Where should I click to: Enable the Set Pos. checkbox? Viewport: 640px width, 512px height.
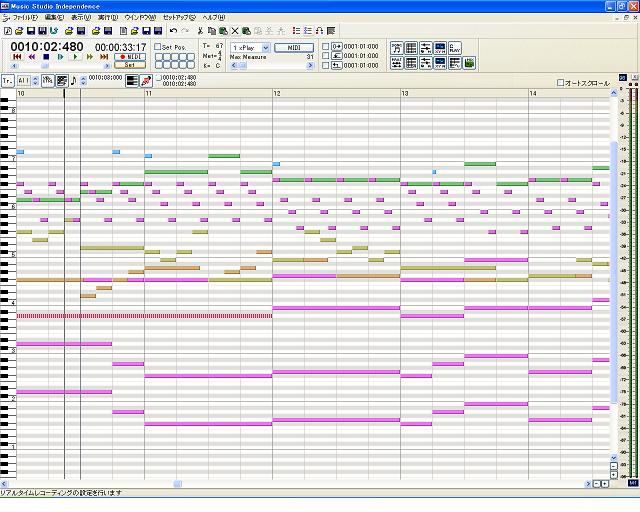click(158, 47)
